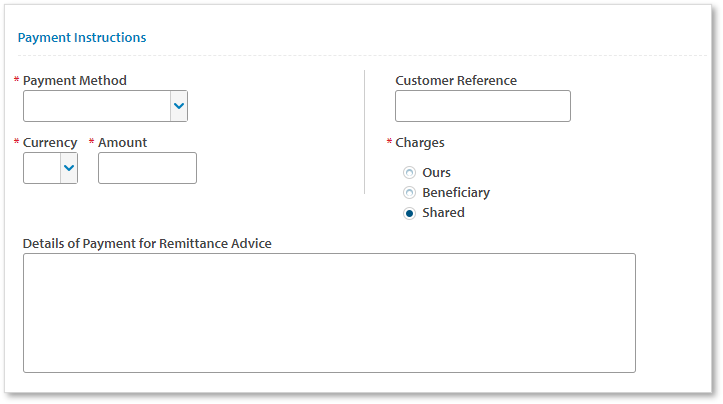
Task: Select the Shared charges radio button
Action: click(409, 213)
